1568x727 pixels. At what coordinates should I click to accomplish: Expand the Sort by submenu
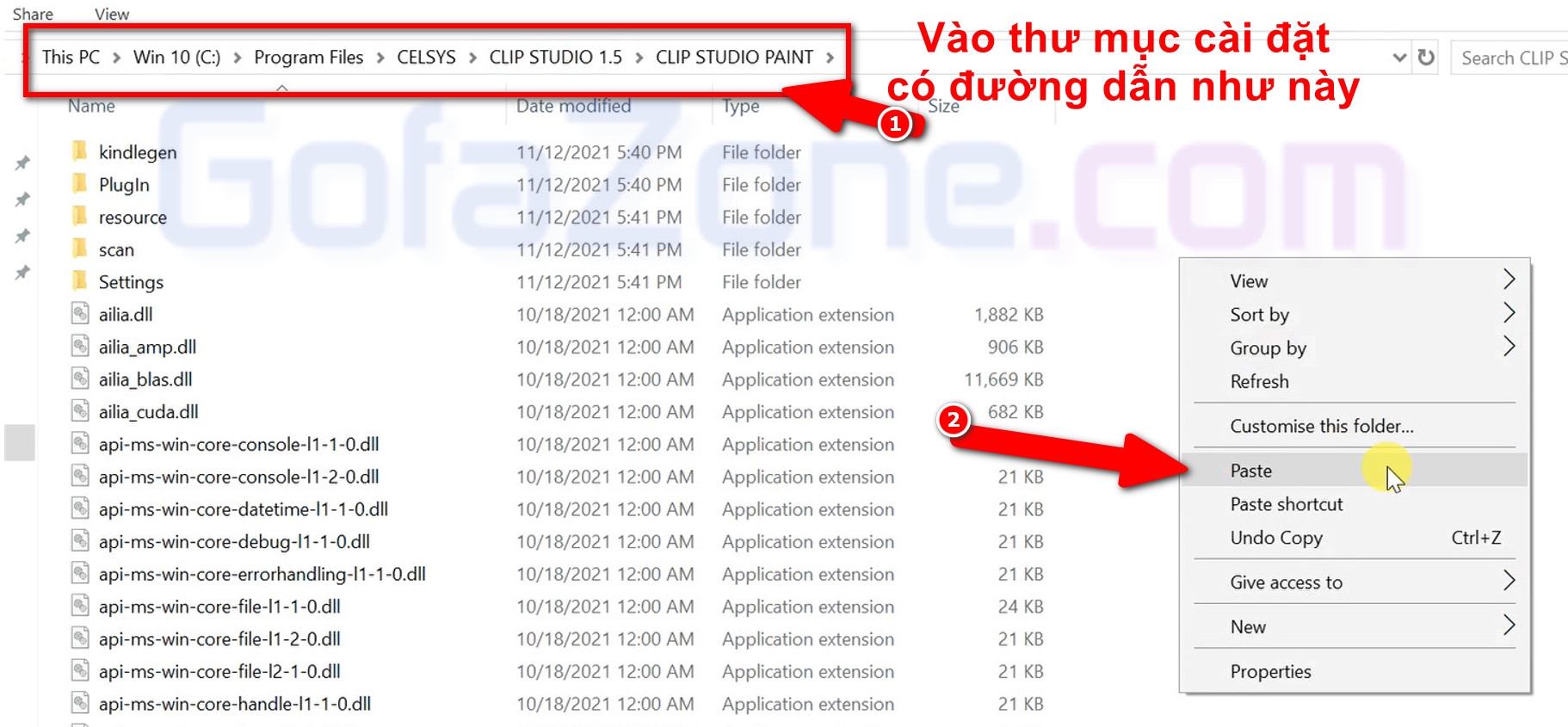click(x=1508, y=314)
